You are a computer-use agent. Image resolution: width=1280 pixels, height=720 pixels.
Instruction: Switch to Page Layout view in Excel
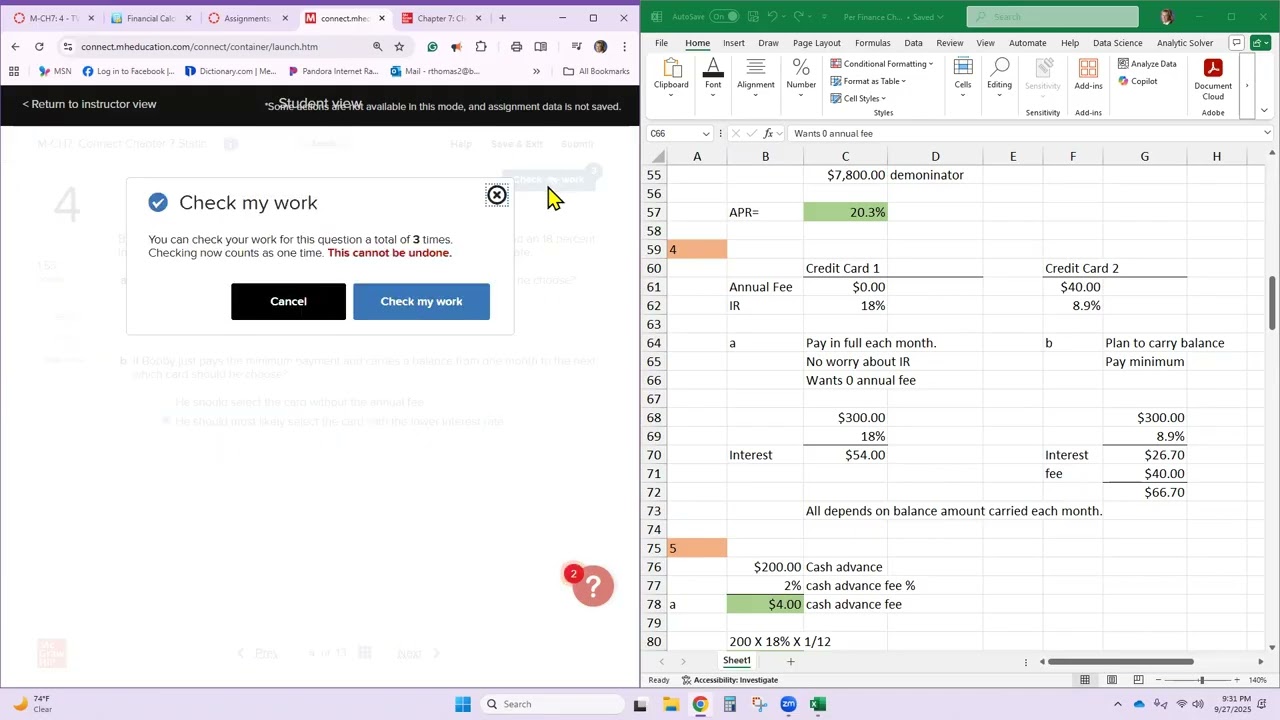pyautogui.click(x=1111, y=680)
